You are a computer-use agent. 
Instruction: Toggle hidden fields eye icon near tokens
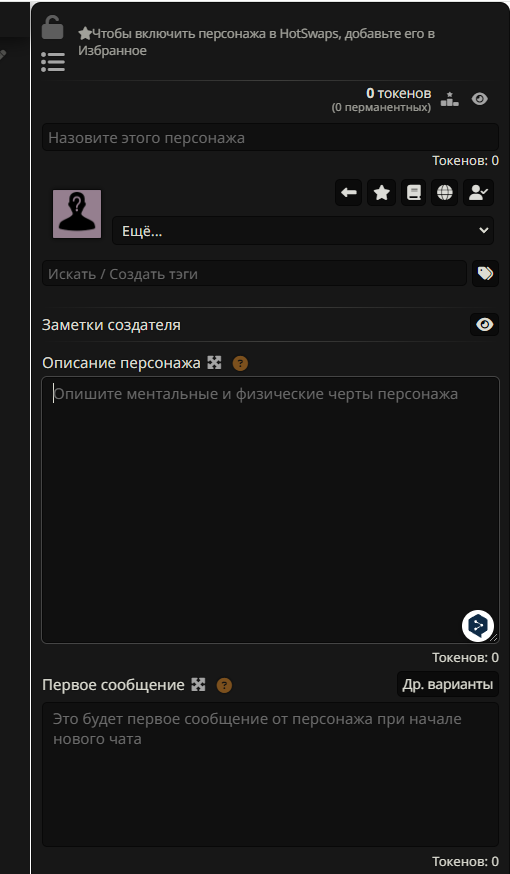(x=479, y=99)
